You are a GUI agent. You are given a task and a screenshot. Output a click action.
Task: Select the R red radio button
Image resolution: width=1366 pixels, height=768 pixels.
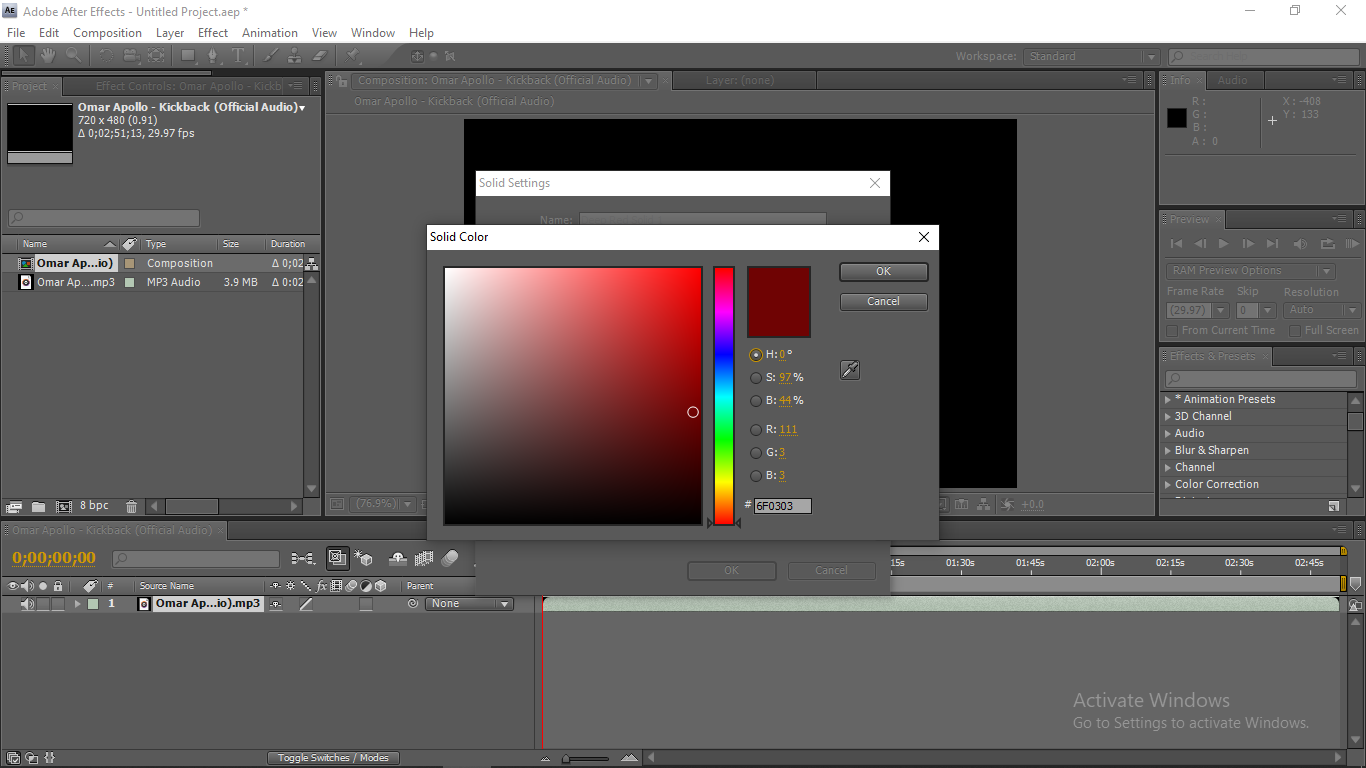tap(756, 430)
